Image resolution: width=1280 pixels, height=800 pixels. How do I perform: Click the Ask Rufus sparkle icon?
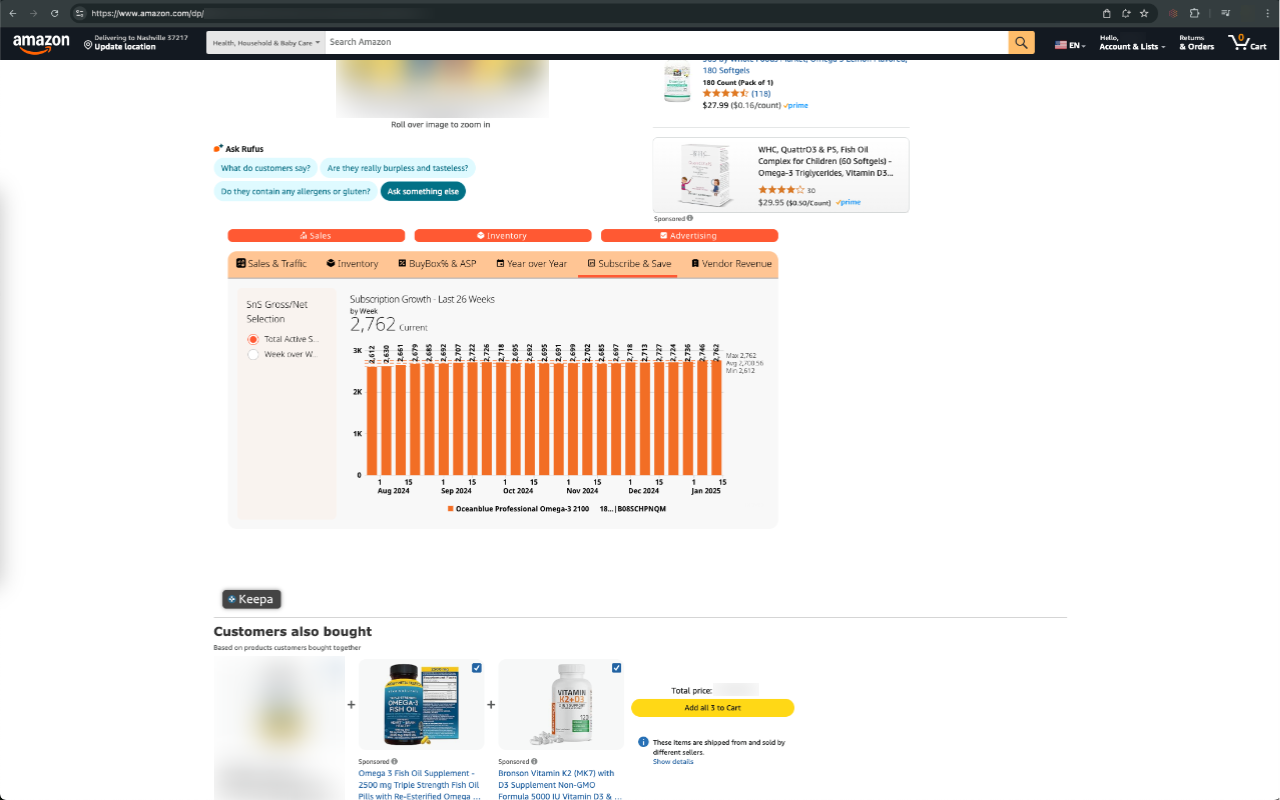point(218,149)
